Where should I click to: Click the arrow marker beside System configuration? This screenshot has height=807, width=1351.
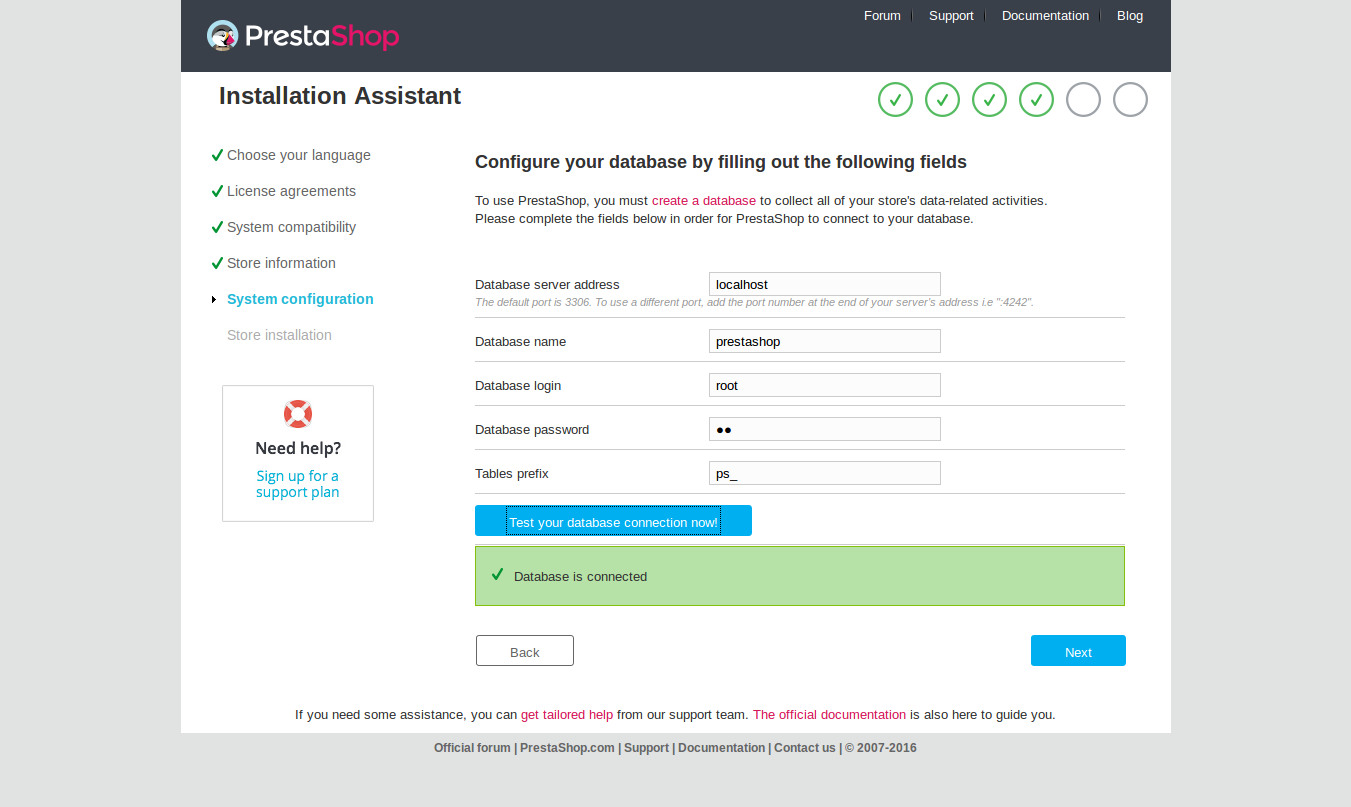214,299
